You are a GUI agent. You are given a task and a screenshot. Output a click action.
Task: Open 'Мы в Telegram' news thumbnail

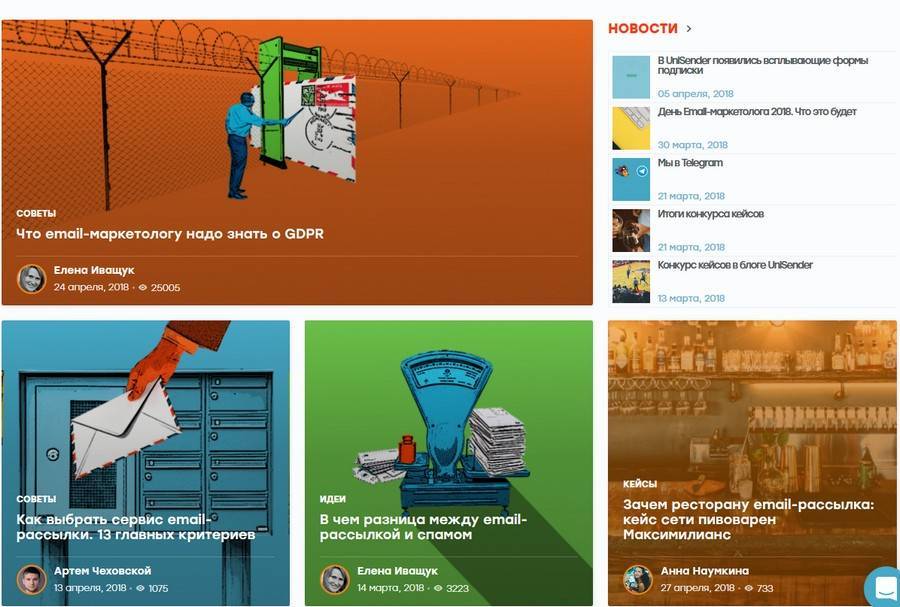click(x=631, y=180)
